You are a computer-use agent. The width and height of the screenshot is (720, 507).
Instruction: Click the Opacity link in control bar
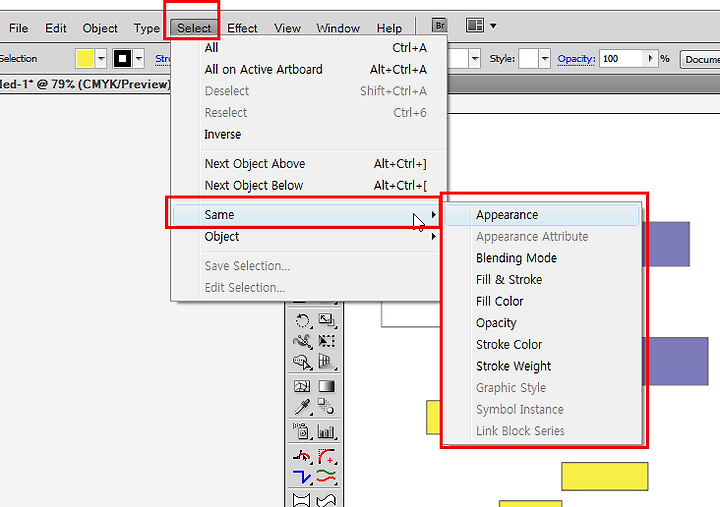tap(576, 59)
